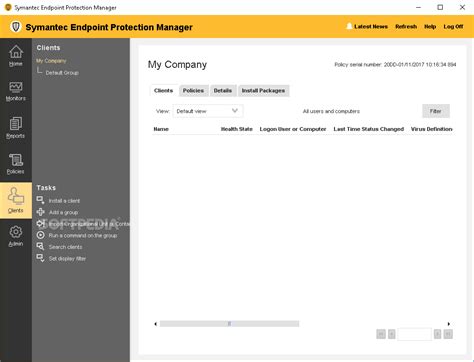Open the Monitors section
The width and height of the screenshot is (474, 362).
click(16, 91)
